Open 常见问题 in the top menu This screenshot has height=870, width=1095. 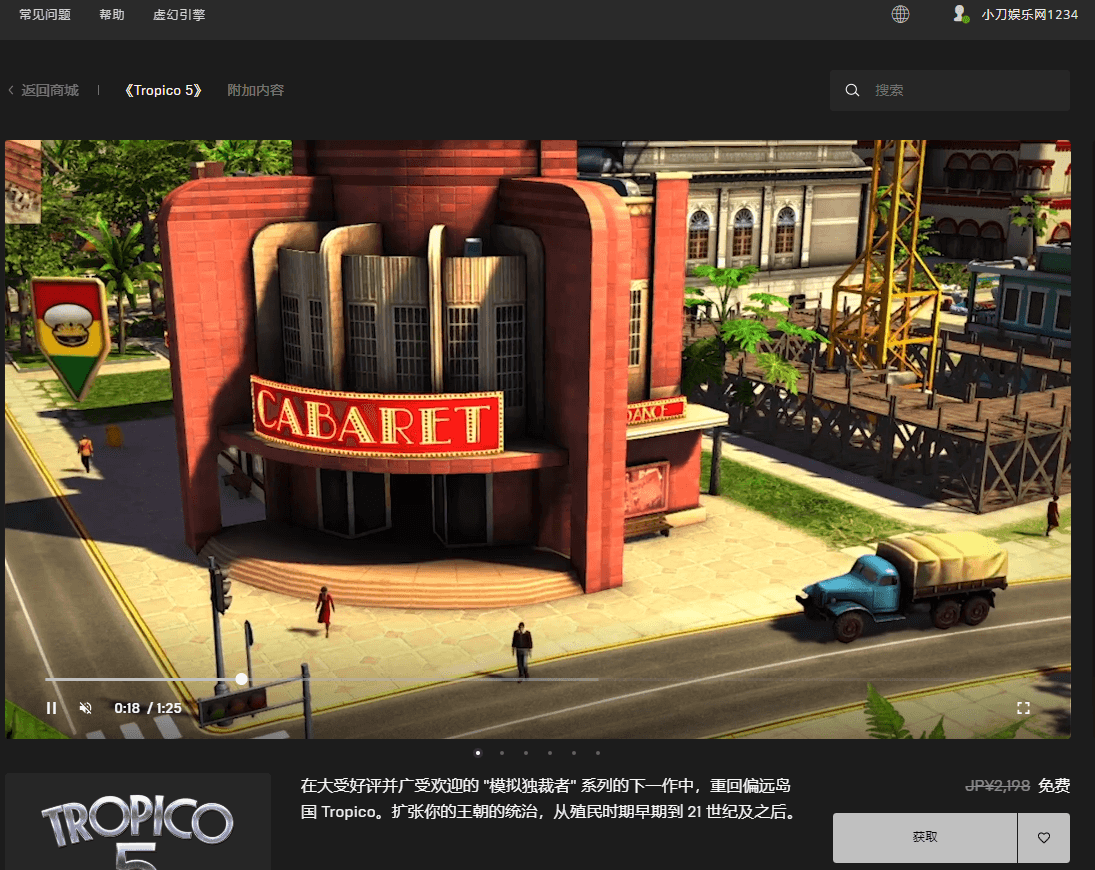tap(45, 15)
